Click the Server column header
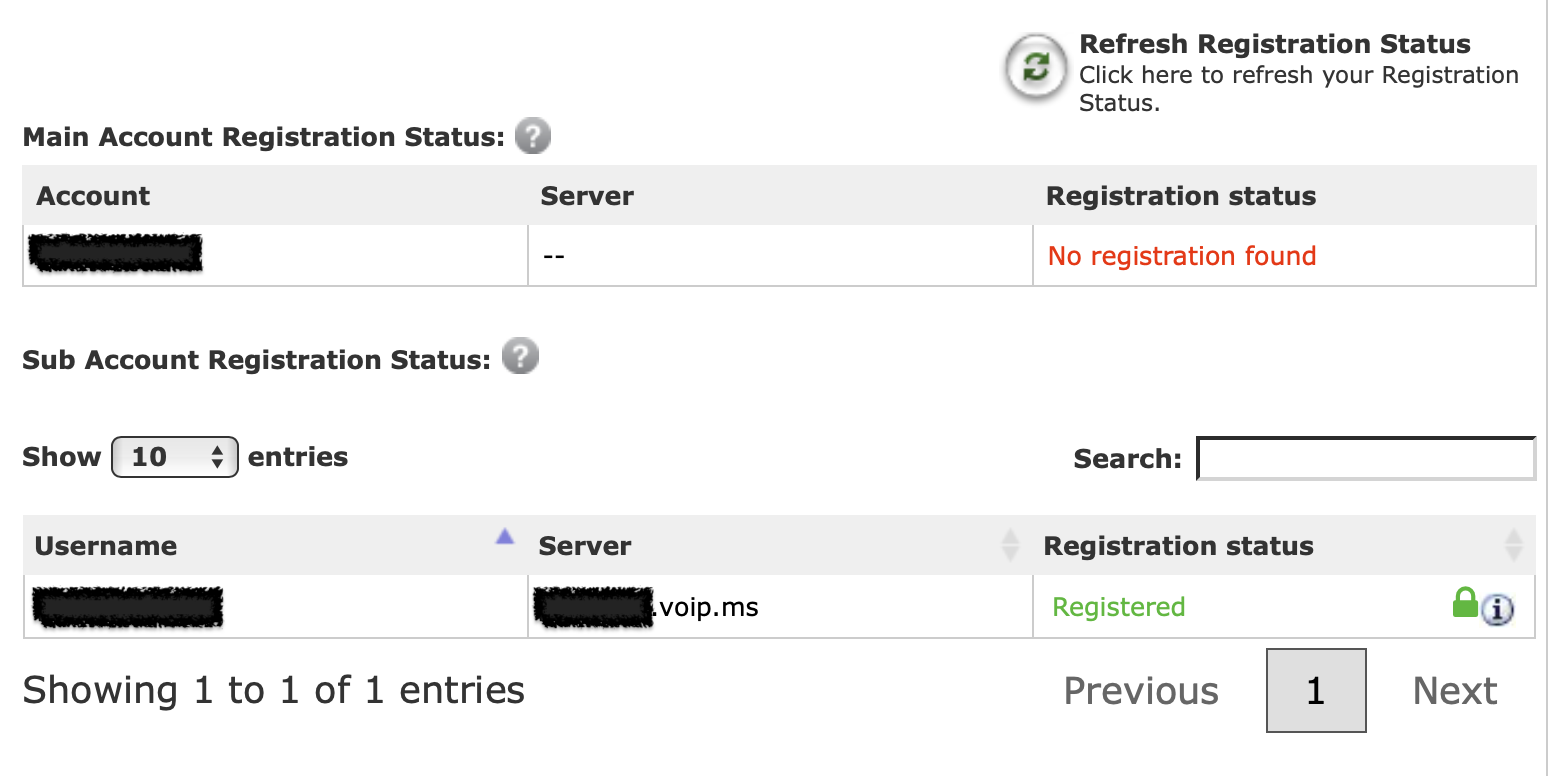Viewport: 1548px width, 776px height. coord(584,545)
